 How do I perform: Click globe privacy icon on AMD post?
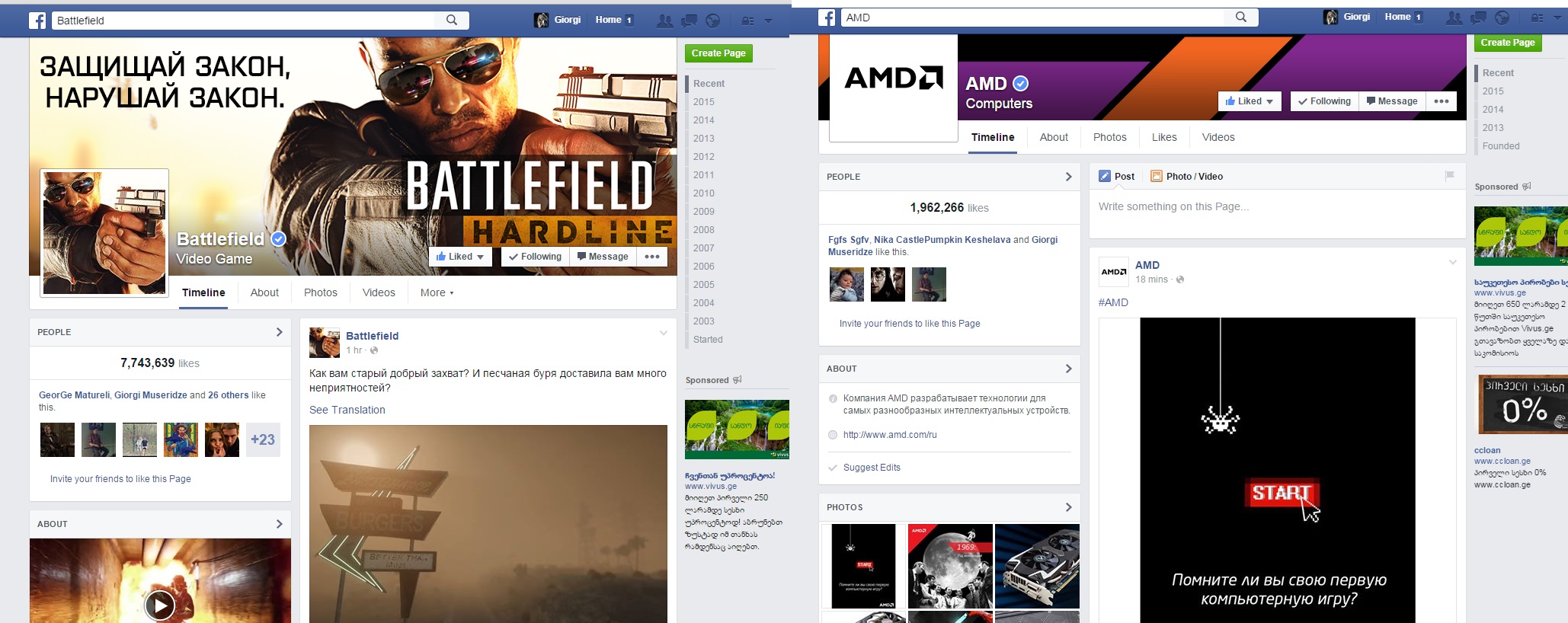tap(1180, 280)
